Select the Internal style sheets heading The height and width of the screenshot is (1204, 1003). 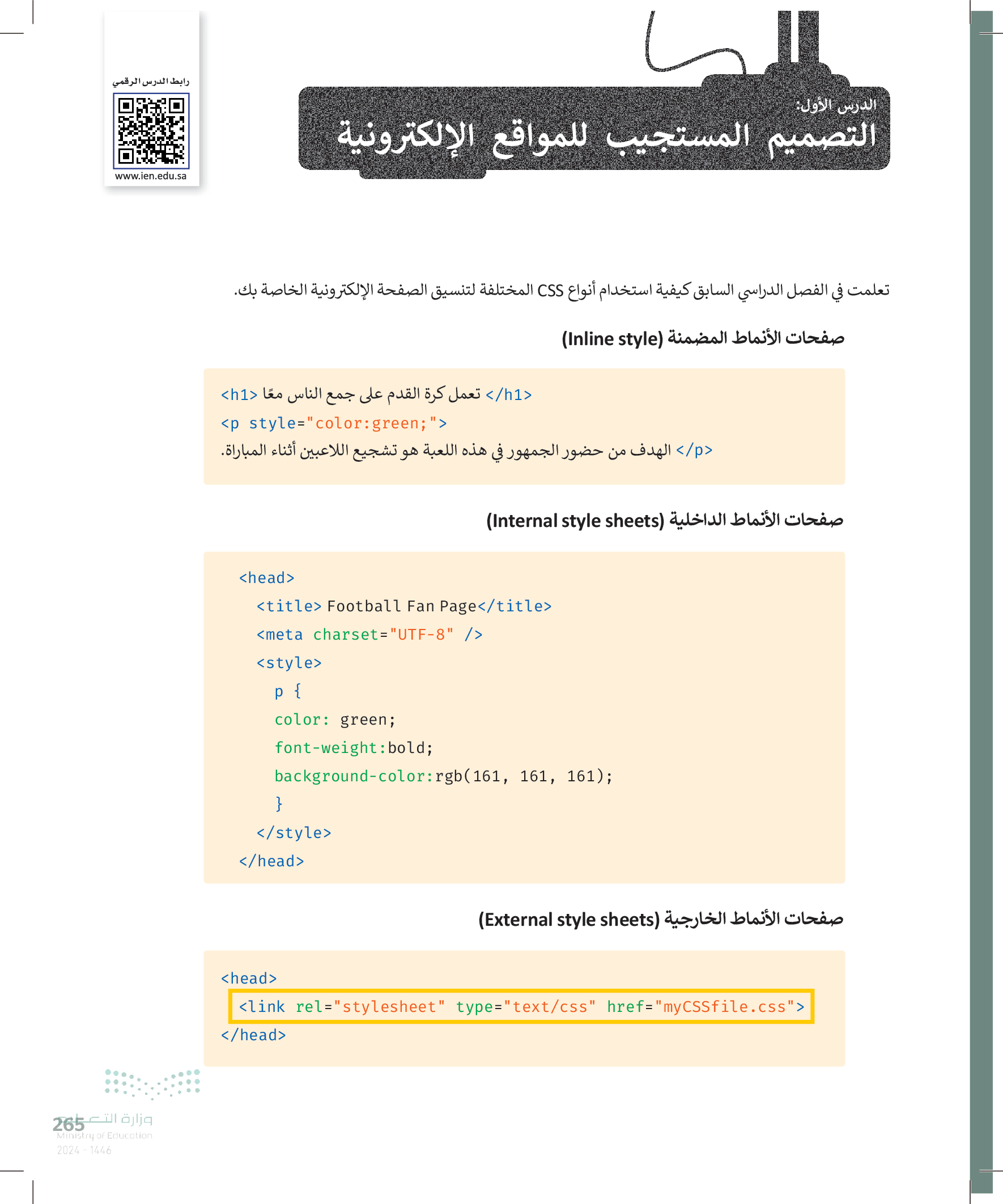tap(665, 520)
